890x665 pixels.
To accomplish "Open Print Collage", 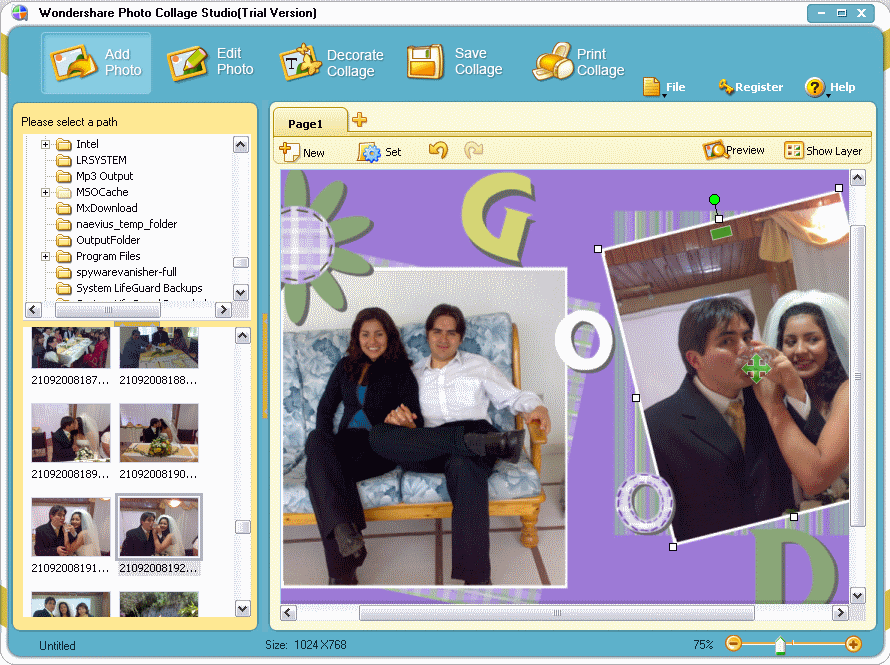I will click(577, 61).
